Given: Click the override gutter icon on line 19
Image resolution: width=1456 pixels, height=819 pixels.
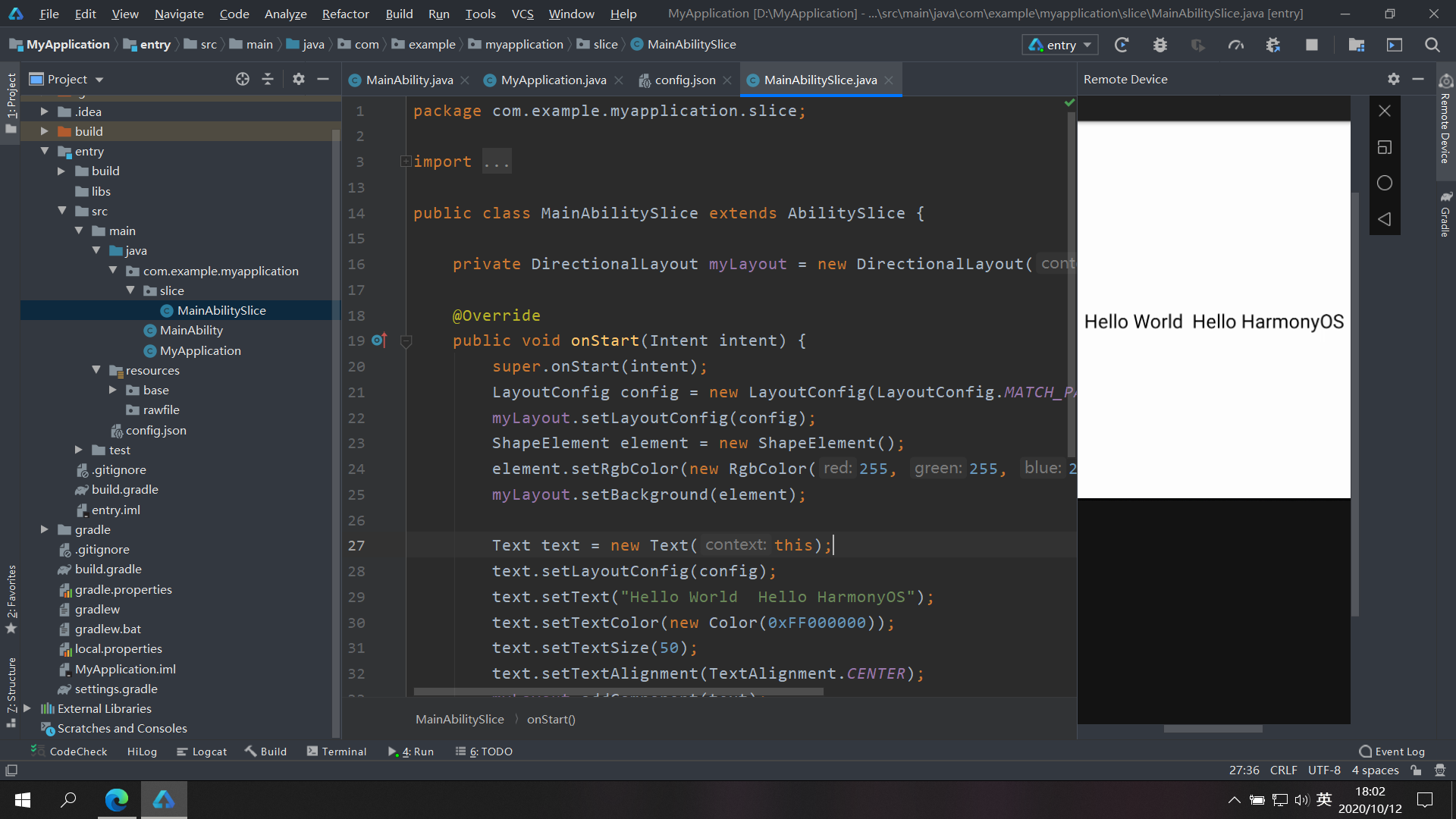Looking at the screenshot, I should pos(379,340).
